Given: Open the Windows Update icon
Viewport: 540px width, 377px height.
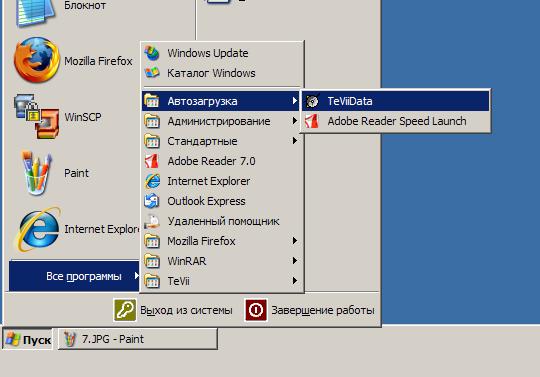Looking at the screenshot, I should [152, 53].
